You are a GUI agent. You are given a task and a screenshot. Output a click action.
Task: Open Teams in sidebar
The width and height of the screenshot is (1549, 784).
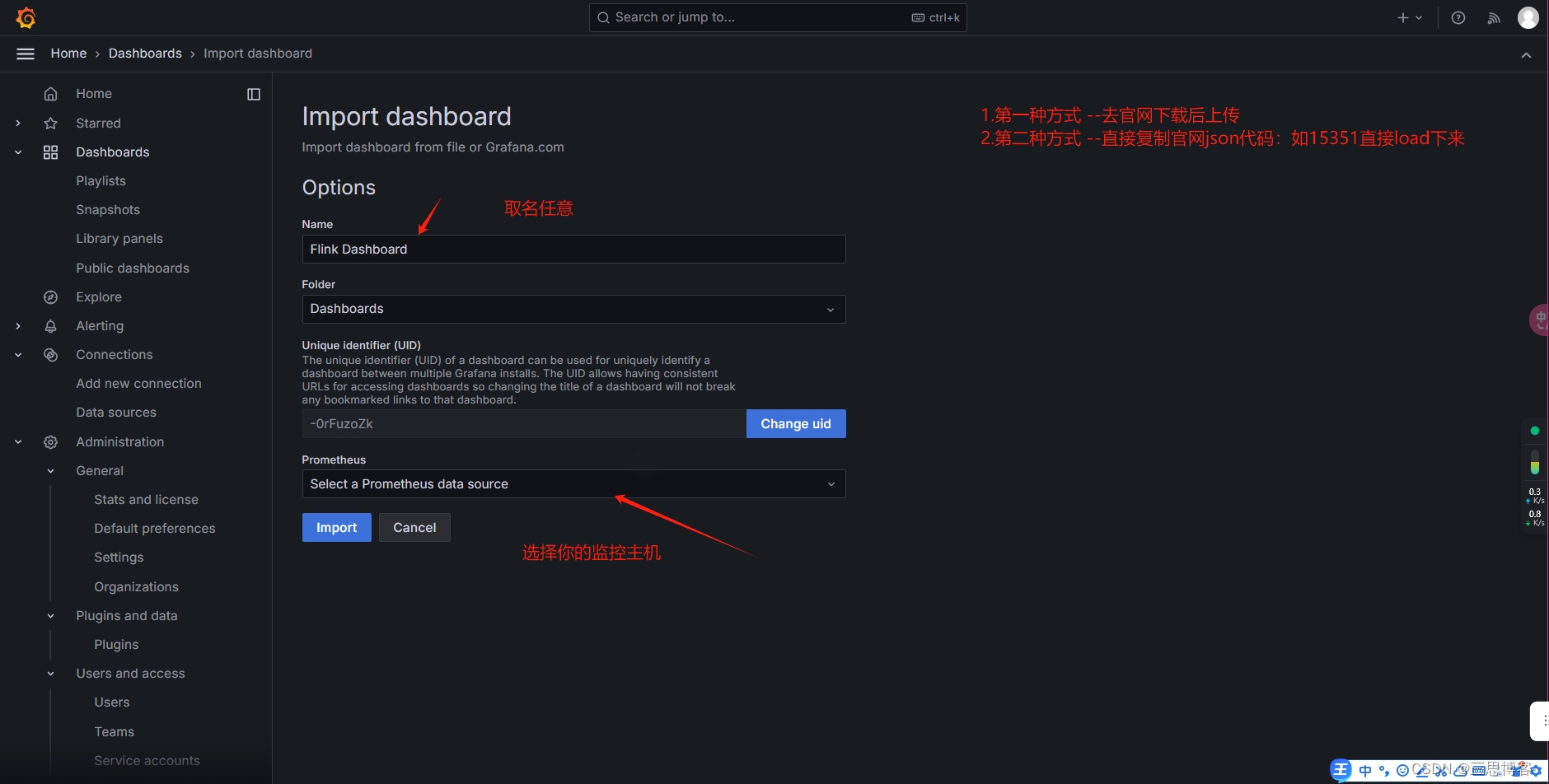point(114,732)
